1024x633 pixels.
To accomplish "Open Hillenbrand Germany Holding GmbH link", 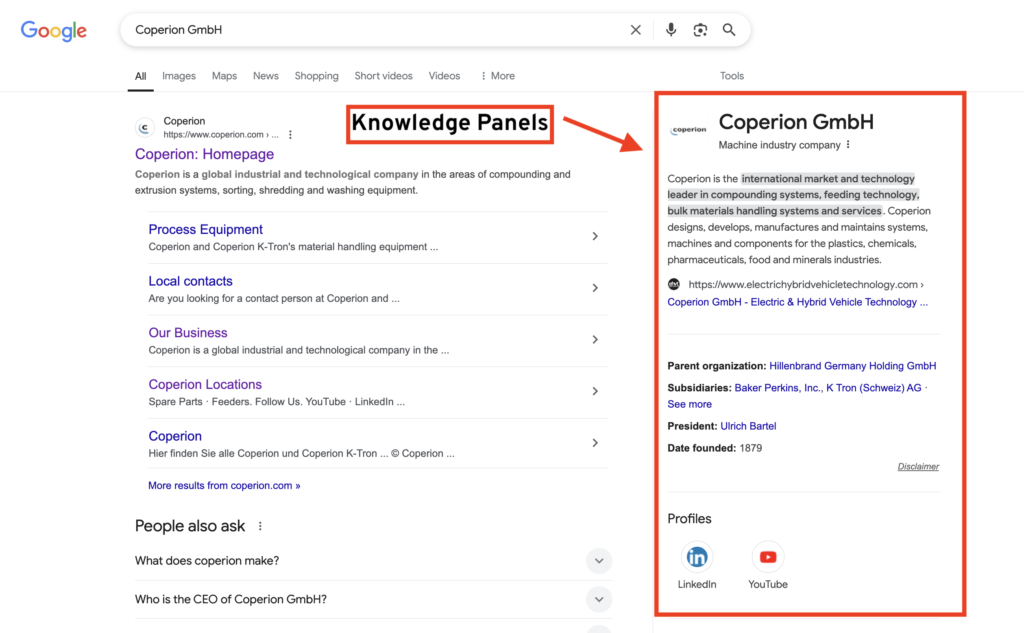I will 852,366.
